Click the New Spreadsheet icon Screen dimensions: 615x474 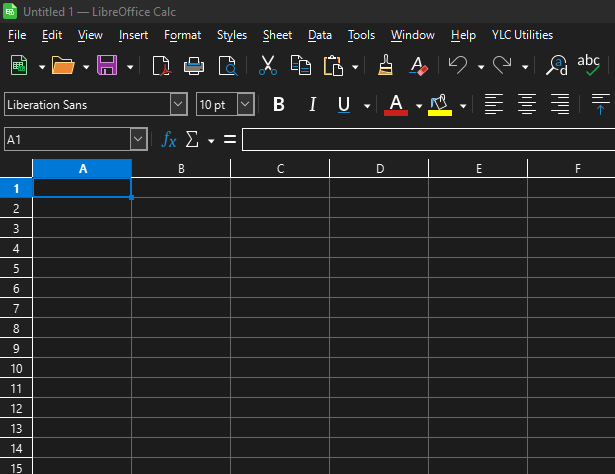(19, 65)
